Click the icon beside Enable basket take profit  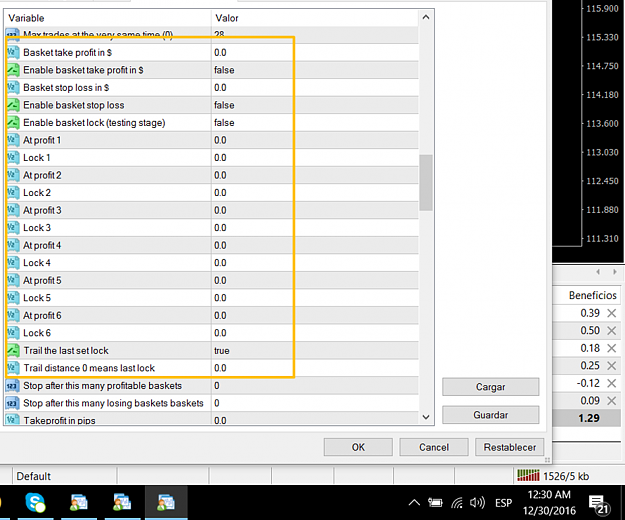[13, 70]
